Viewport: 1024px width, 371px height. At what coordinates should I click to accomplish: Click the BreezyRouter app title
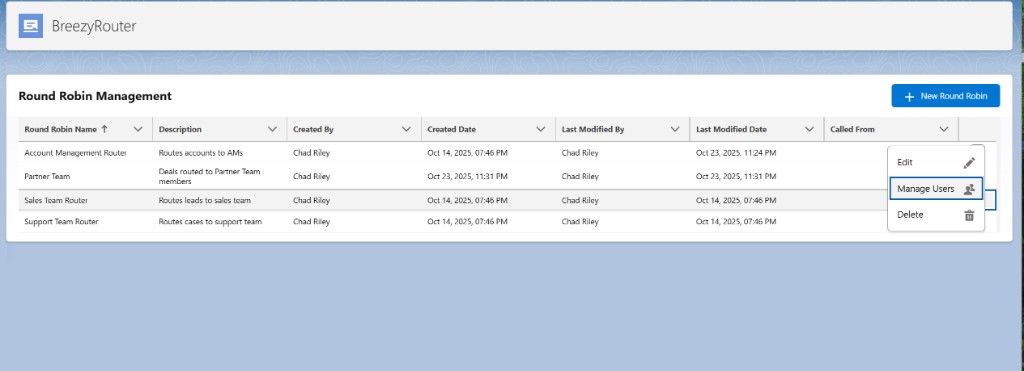click(93, 26)
